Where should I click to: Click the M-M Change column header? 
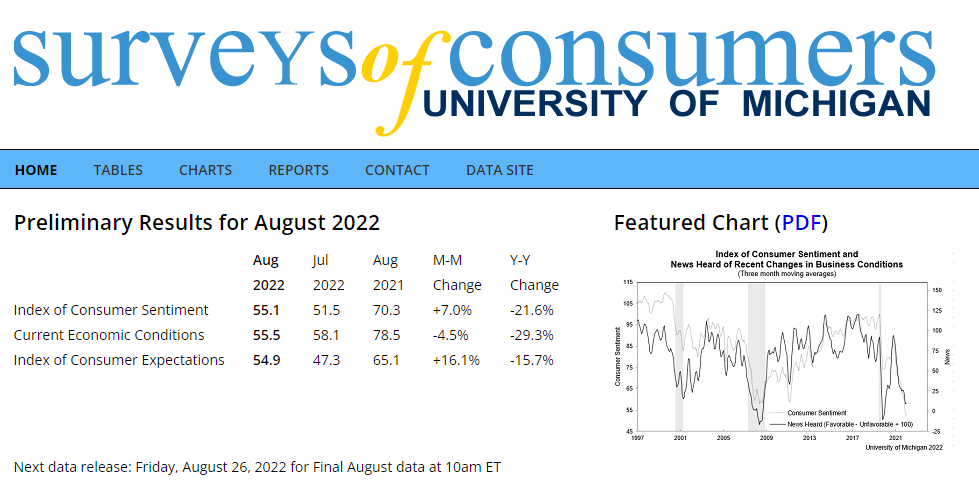(456, 272)
